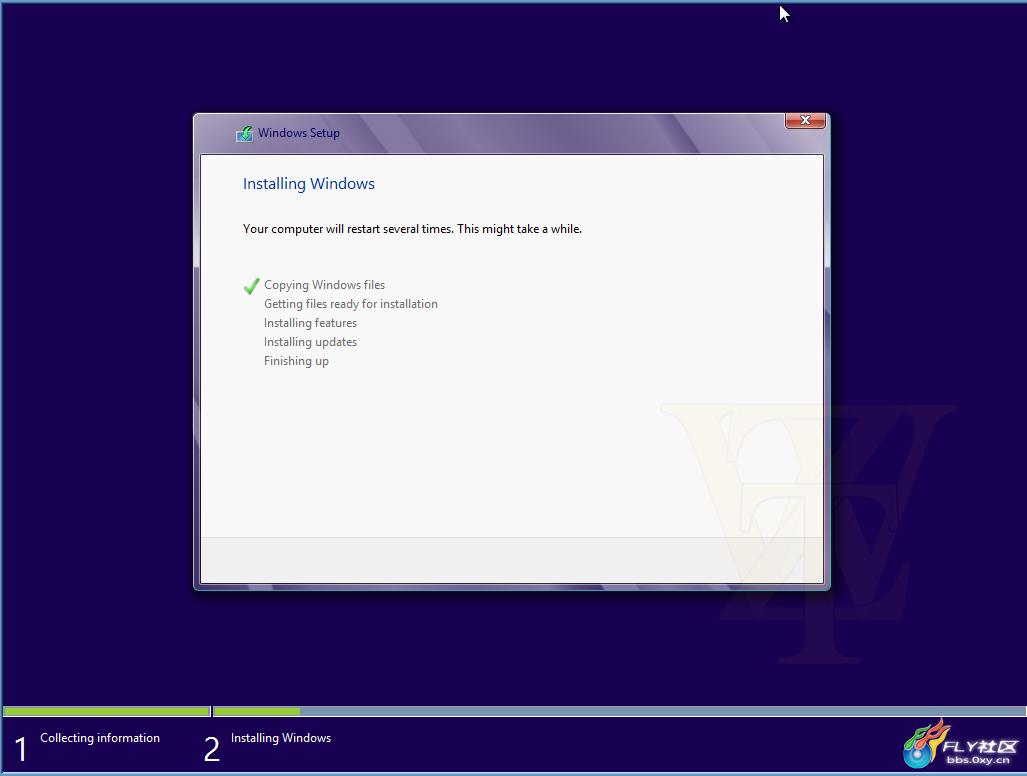Image resolution: width=1027 pixels, height=776 pixels.
Task: Select 'Installing features' step text
Action: pyautogui.click(x=310, y=323)
